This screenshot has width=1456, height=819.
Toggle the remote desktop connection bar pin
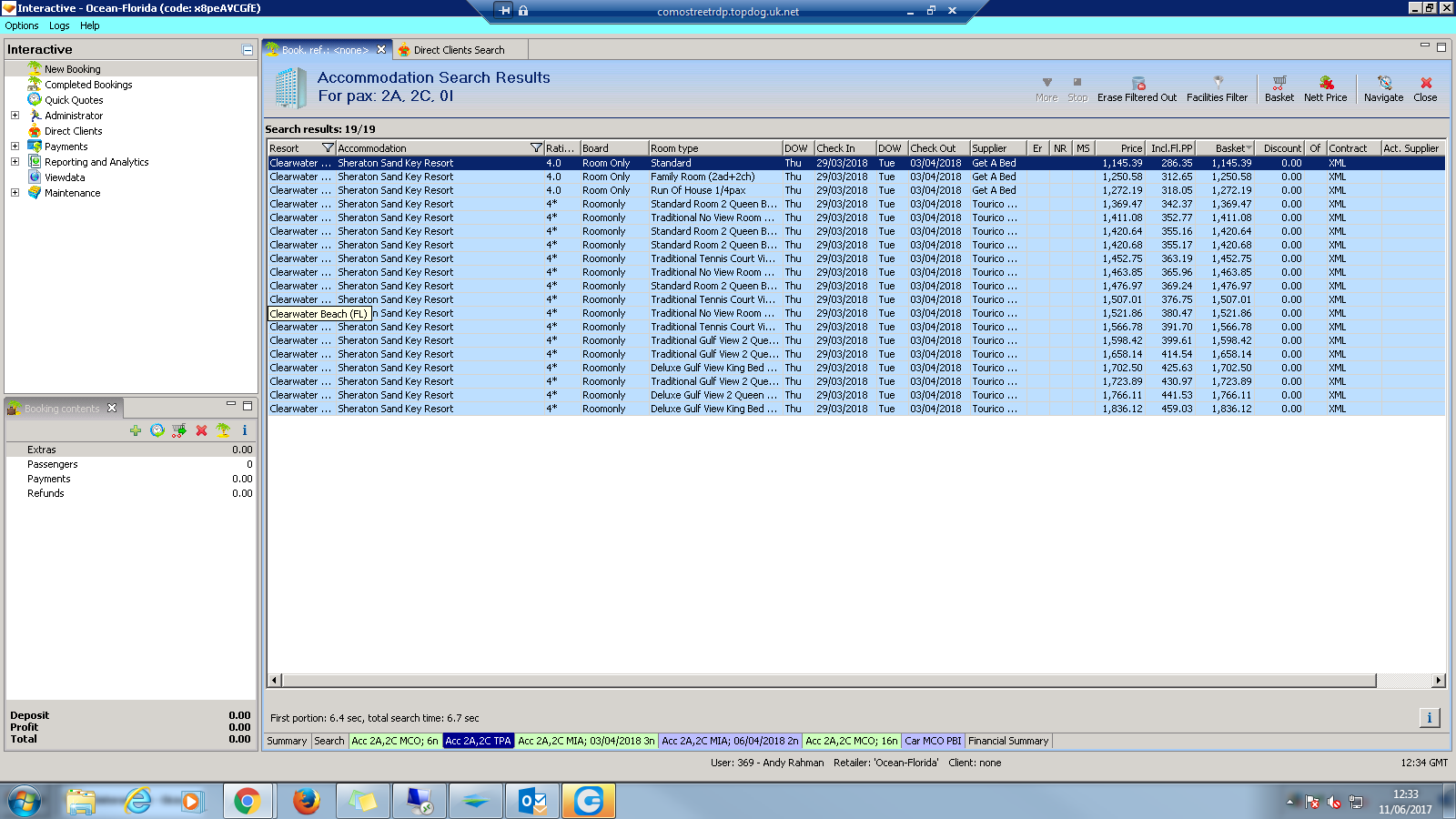(504, 11)
